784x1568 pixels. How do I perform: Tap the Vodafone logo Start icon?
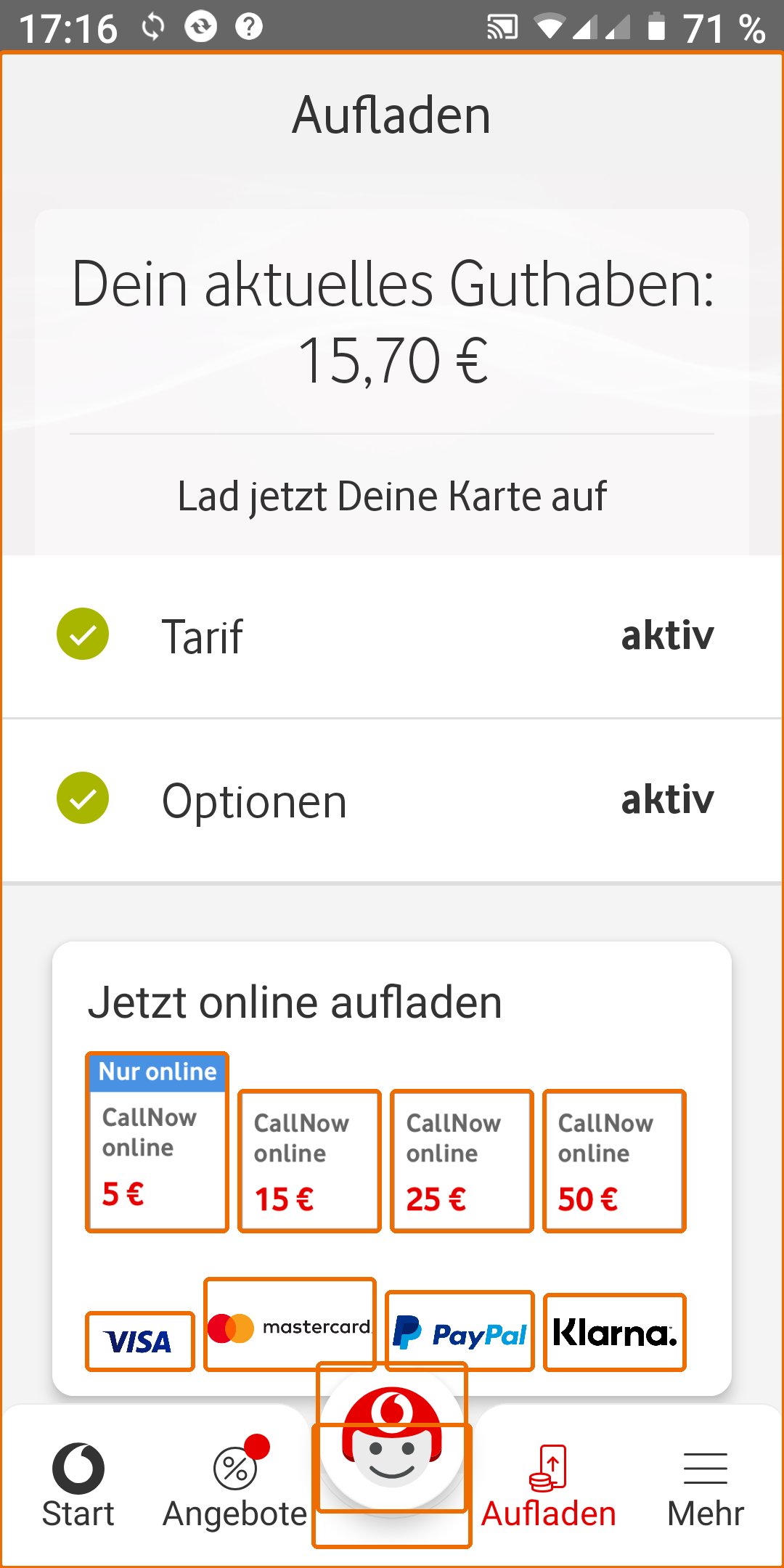[x=78, y=1468]
